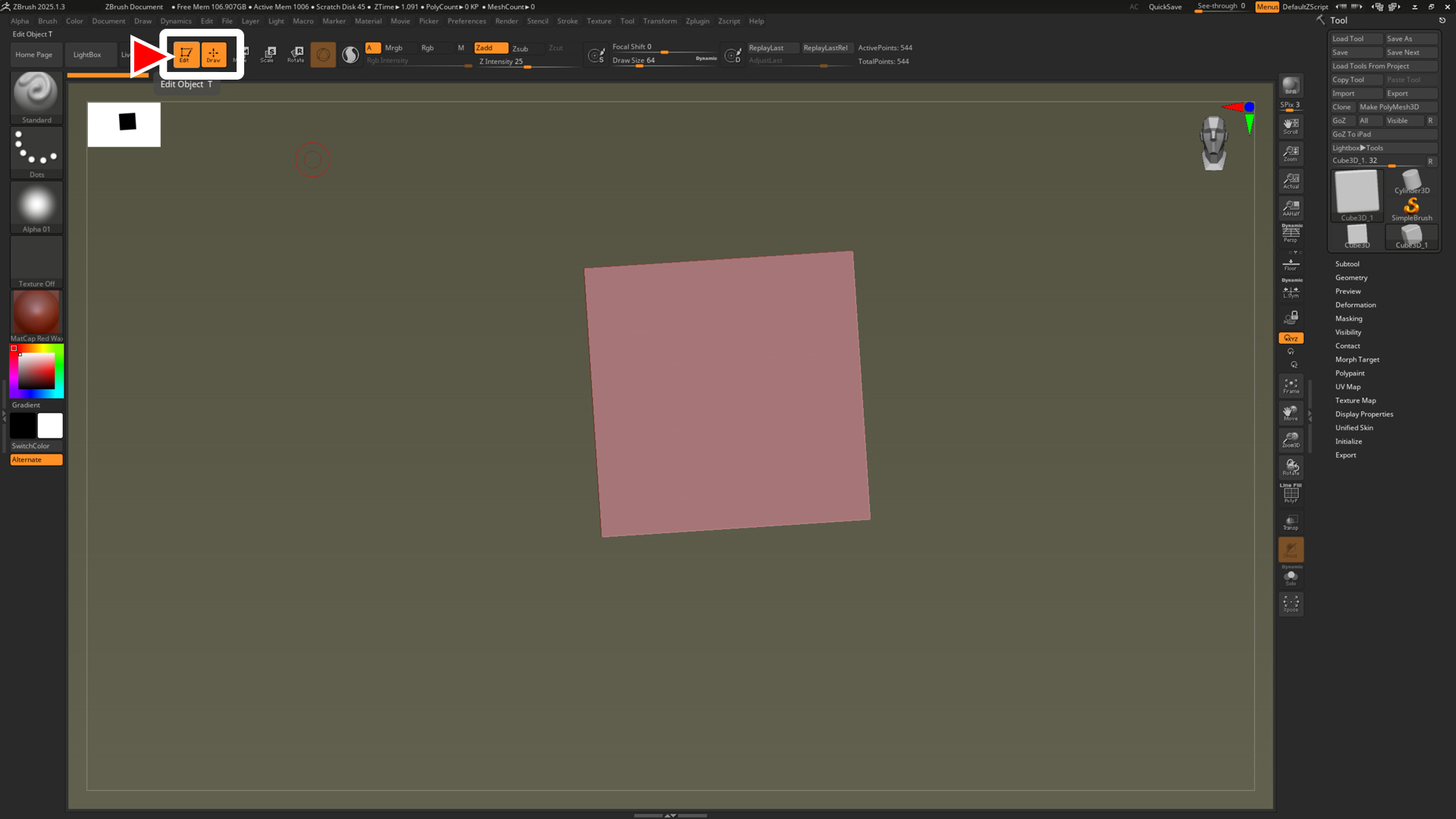This screenshot has height=819, width=1456.
Task: Click the Actual size icon
Action: pos(1291,180)
